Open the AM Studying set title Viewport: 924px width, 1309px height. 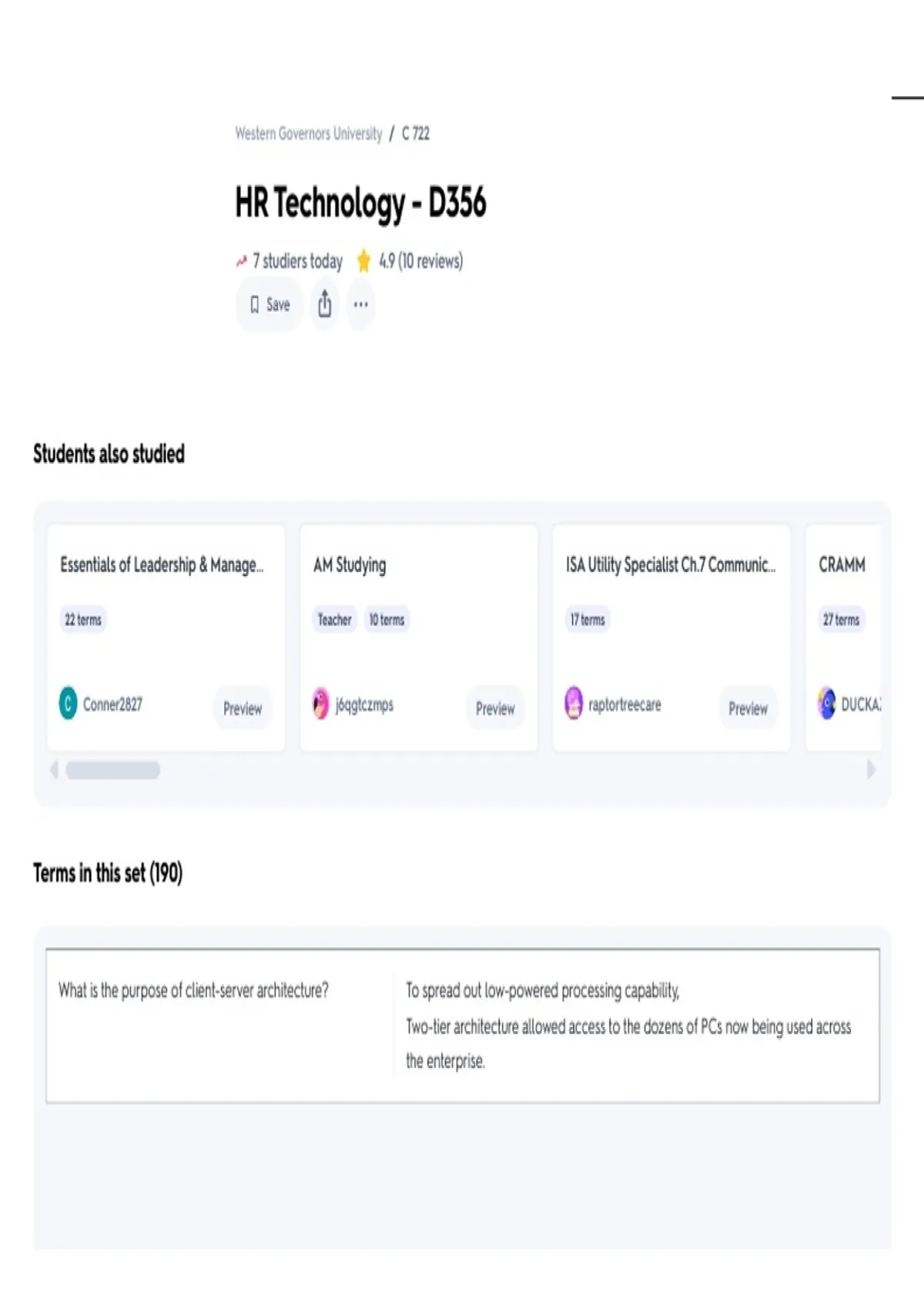point(350,565)
